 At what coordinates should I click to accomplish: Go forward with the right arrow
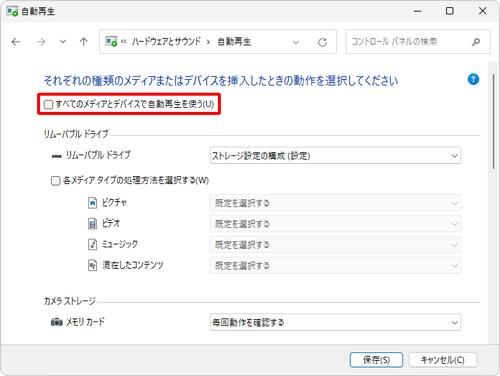coord(41,42)
